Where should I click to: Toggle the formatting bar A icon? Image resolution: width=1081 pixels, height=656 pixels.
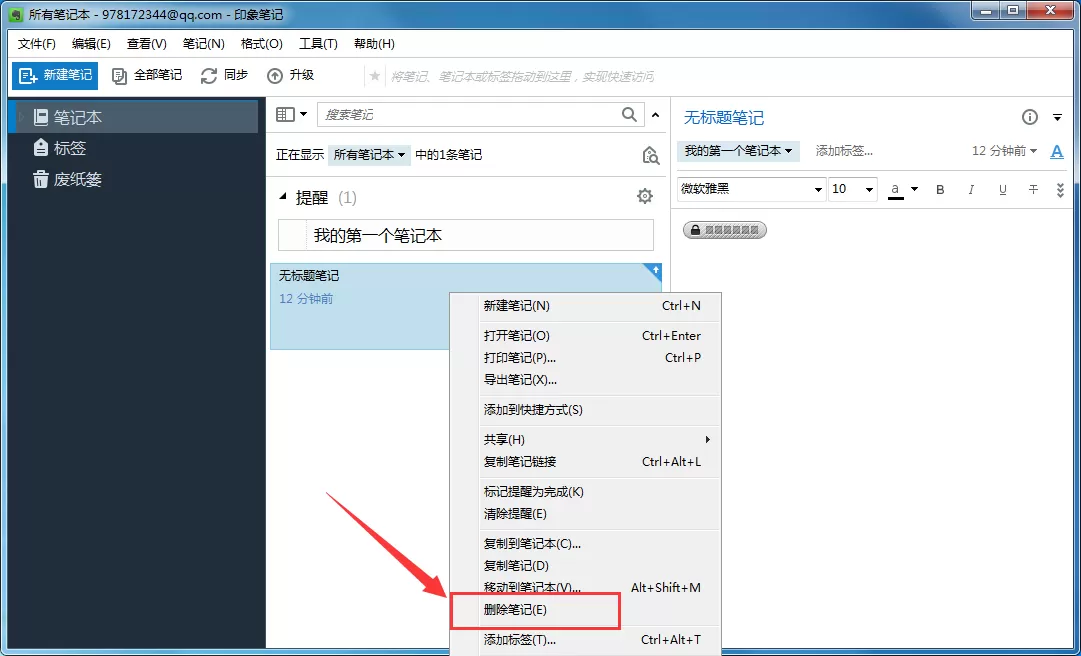(x=1057, y=152)
